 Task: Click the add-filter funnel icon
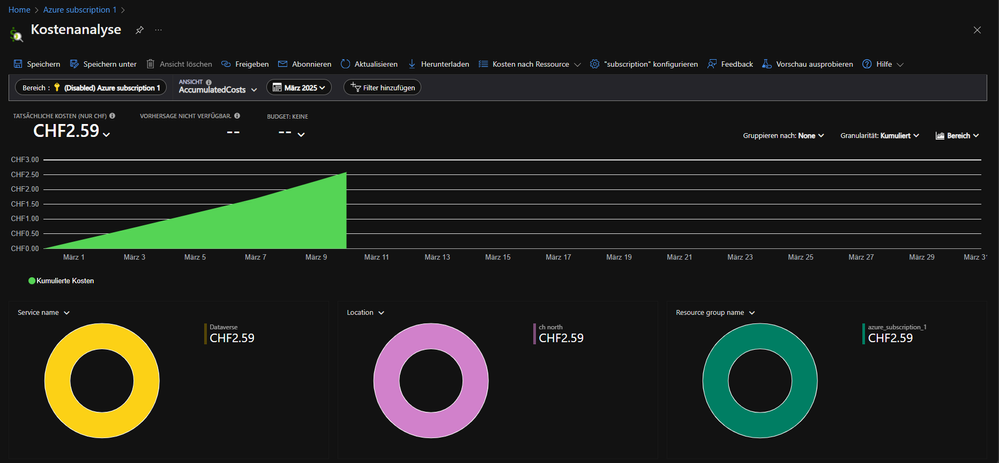click(356, 87)
